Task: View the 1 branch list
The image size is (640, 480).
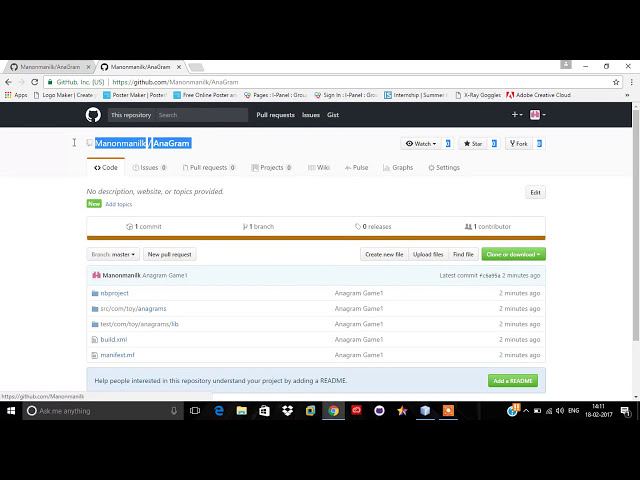Action: (258, 227)
